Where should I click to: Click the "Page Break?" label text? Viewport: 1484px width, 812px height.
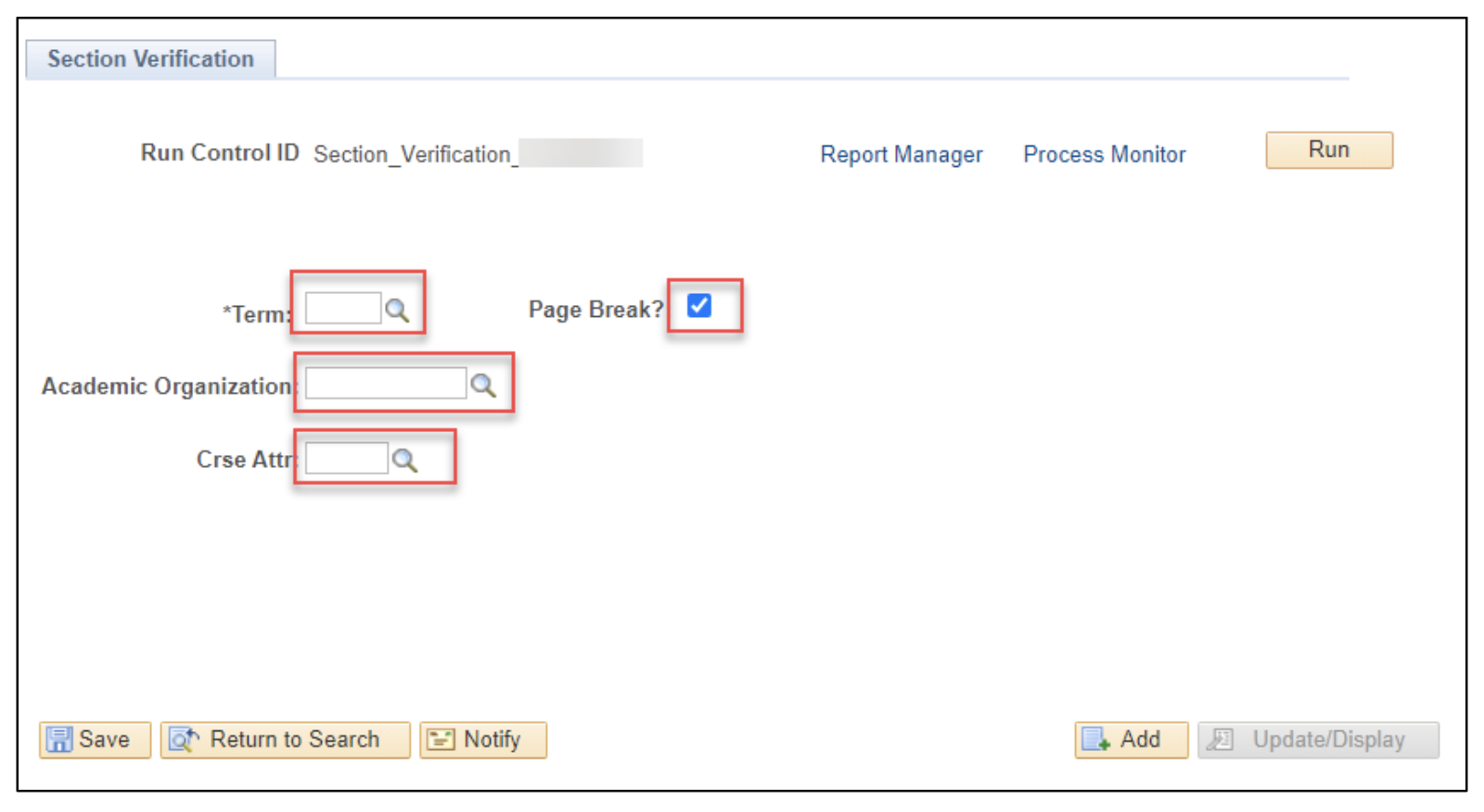pyautogui.click(x=595, y=310)
